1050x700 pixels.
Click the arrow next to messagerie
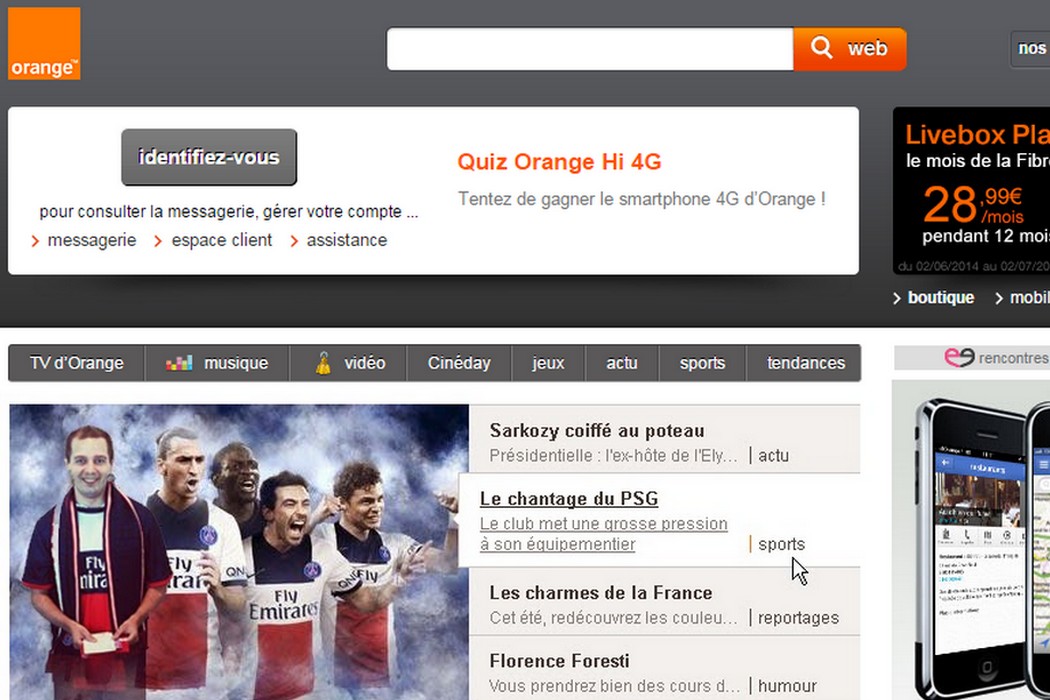tap(36, 241)
